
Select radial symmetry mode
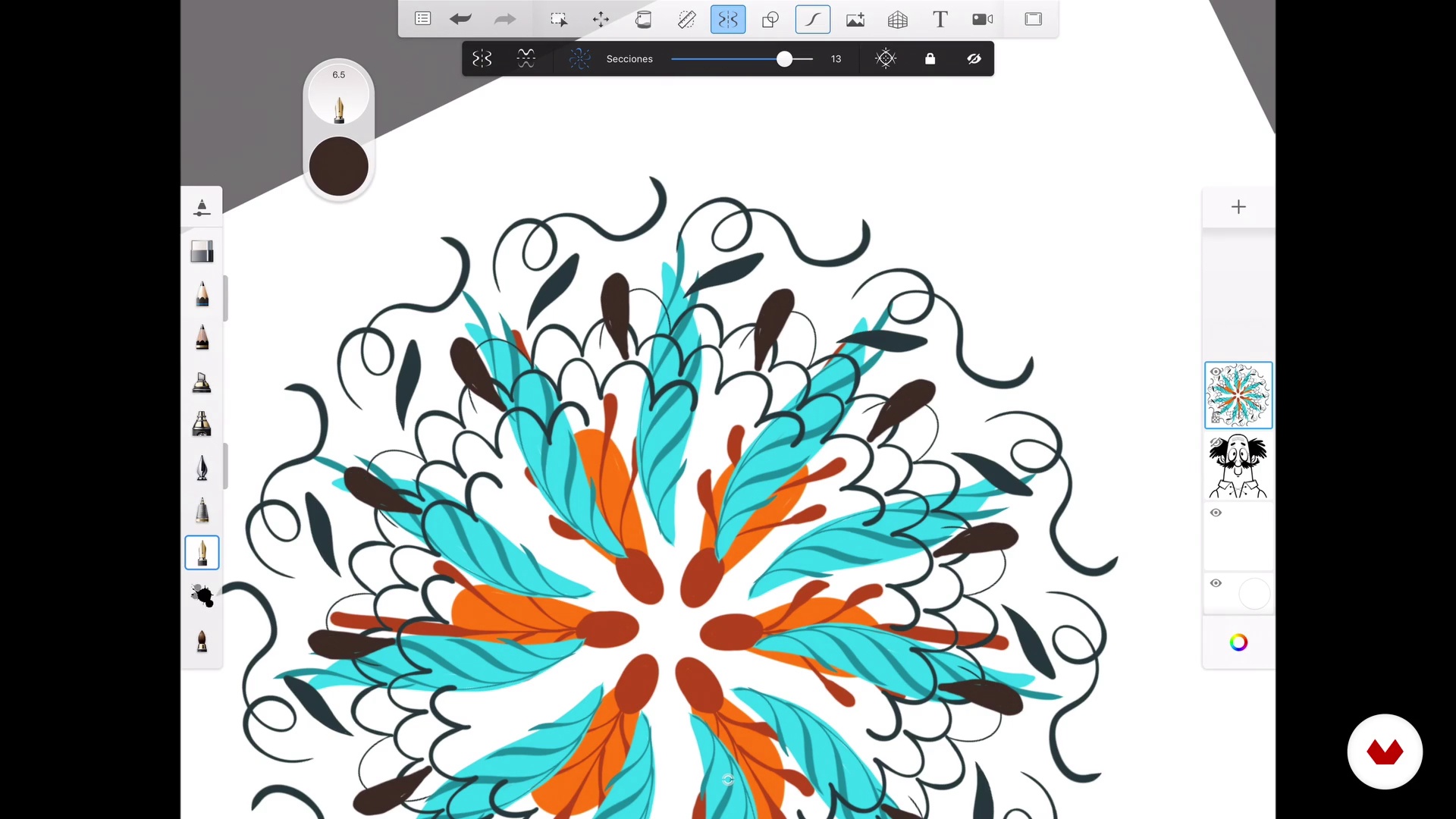tap(579, 58)
